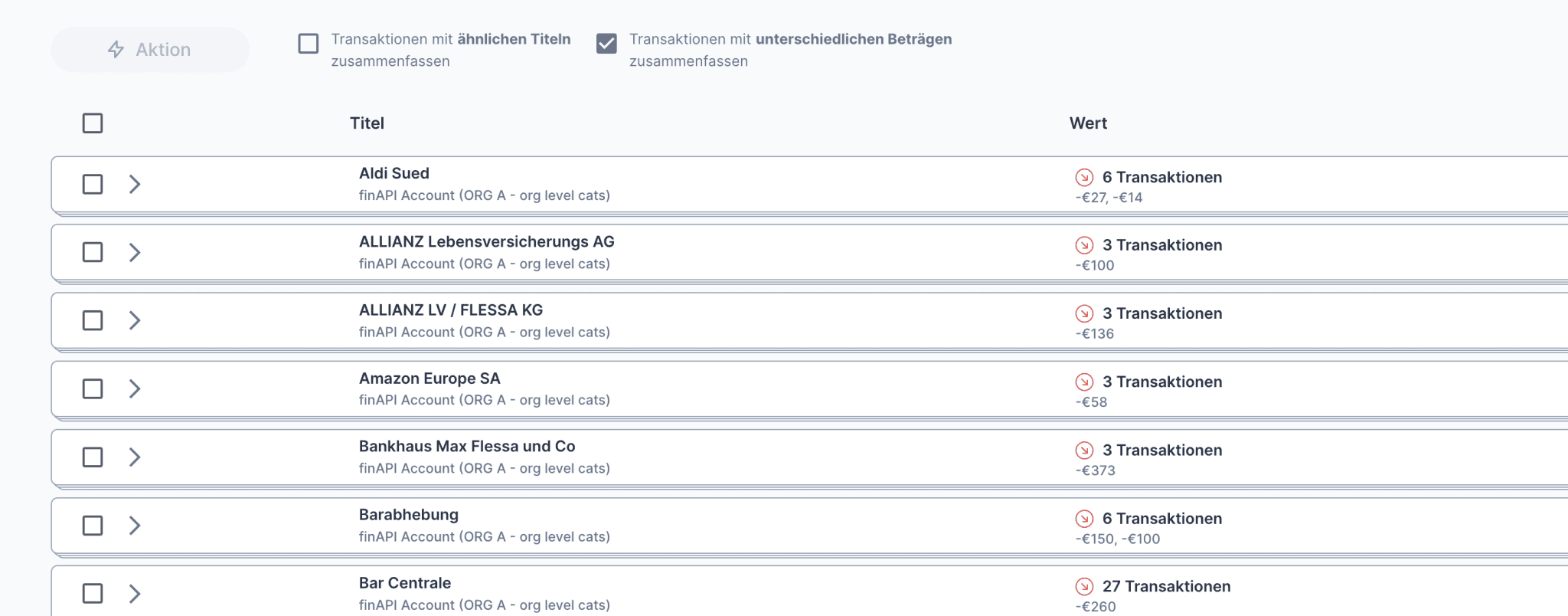
Task: Click the red arrow icon for Amazon Europe SA
Action: click(x=1084, y=382)
